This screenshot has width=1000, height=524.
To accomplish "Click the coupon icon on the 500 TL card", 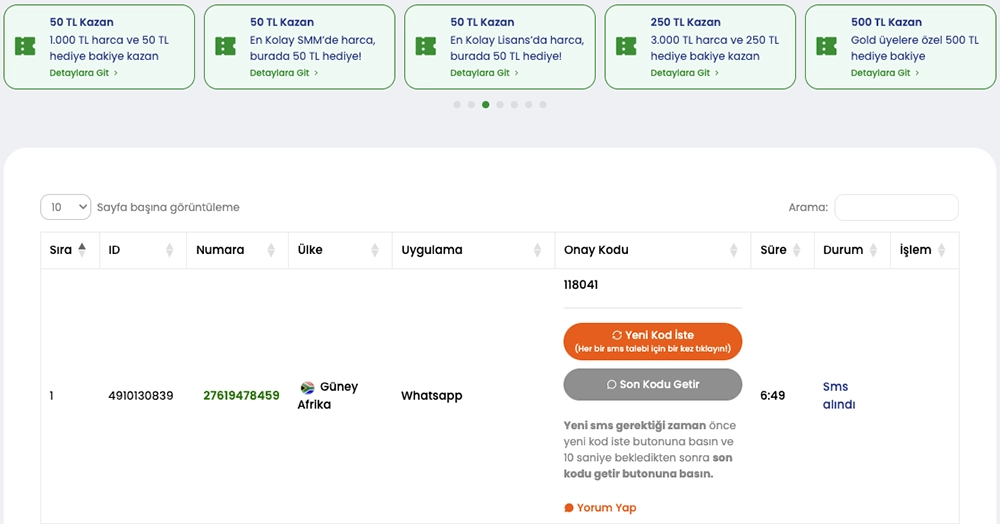I will coord(826,46).
